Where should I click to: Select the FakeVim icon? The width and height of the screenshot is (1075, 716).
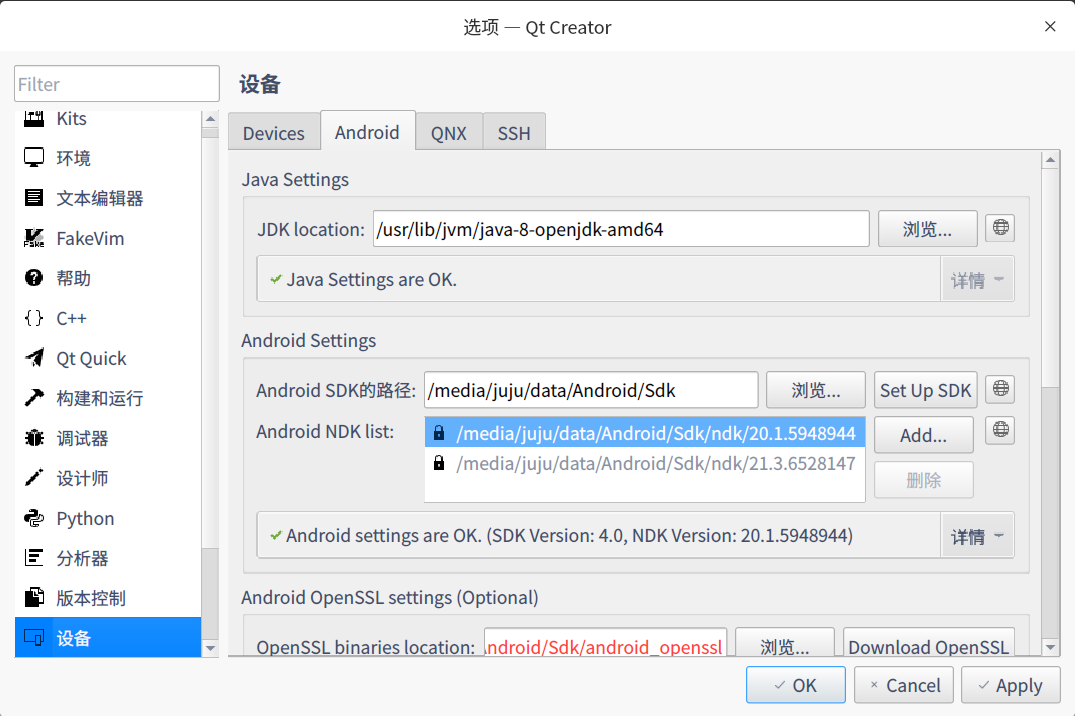click(34, 238)
